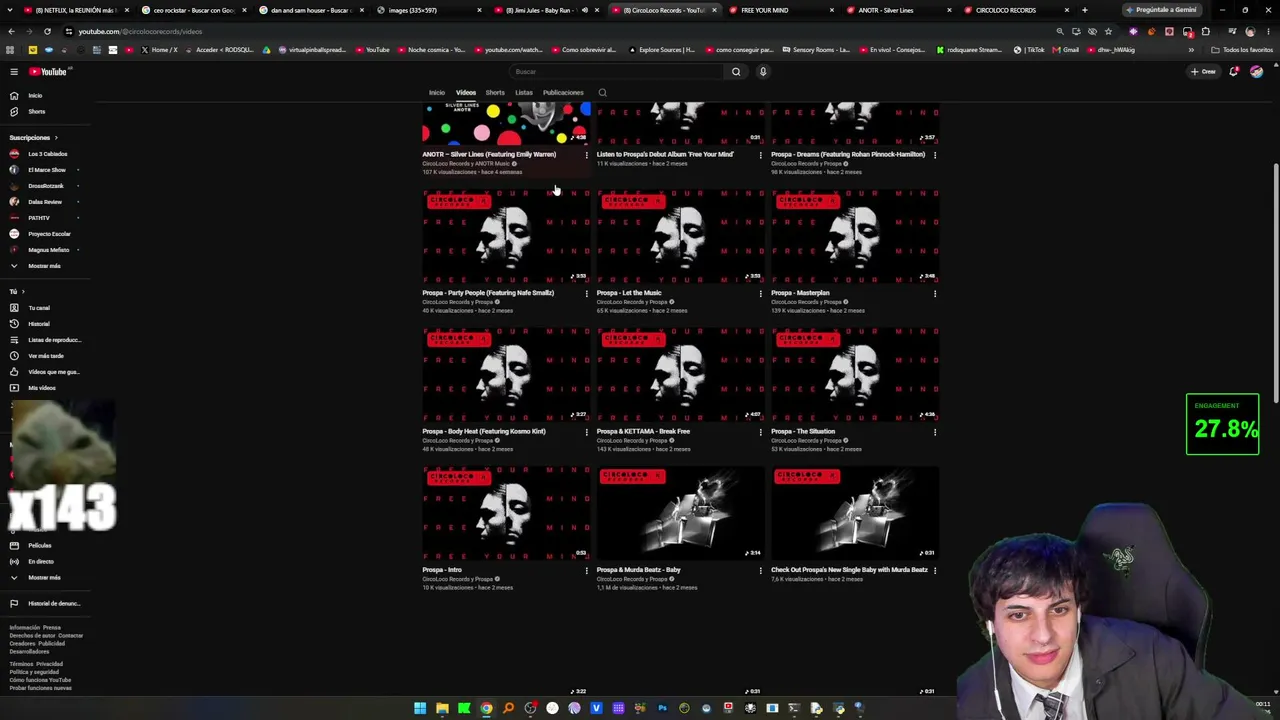This screenshot has height=720, width=1280.
Task: Reload the page with the refresh icon
Action: coord(47,31)
